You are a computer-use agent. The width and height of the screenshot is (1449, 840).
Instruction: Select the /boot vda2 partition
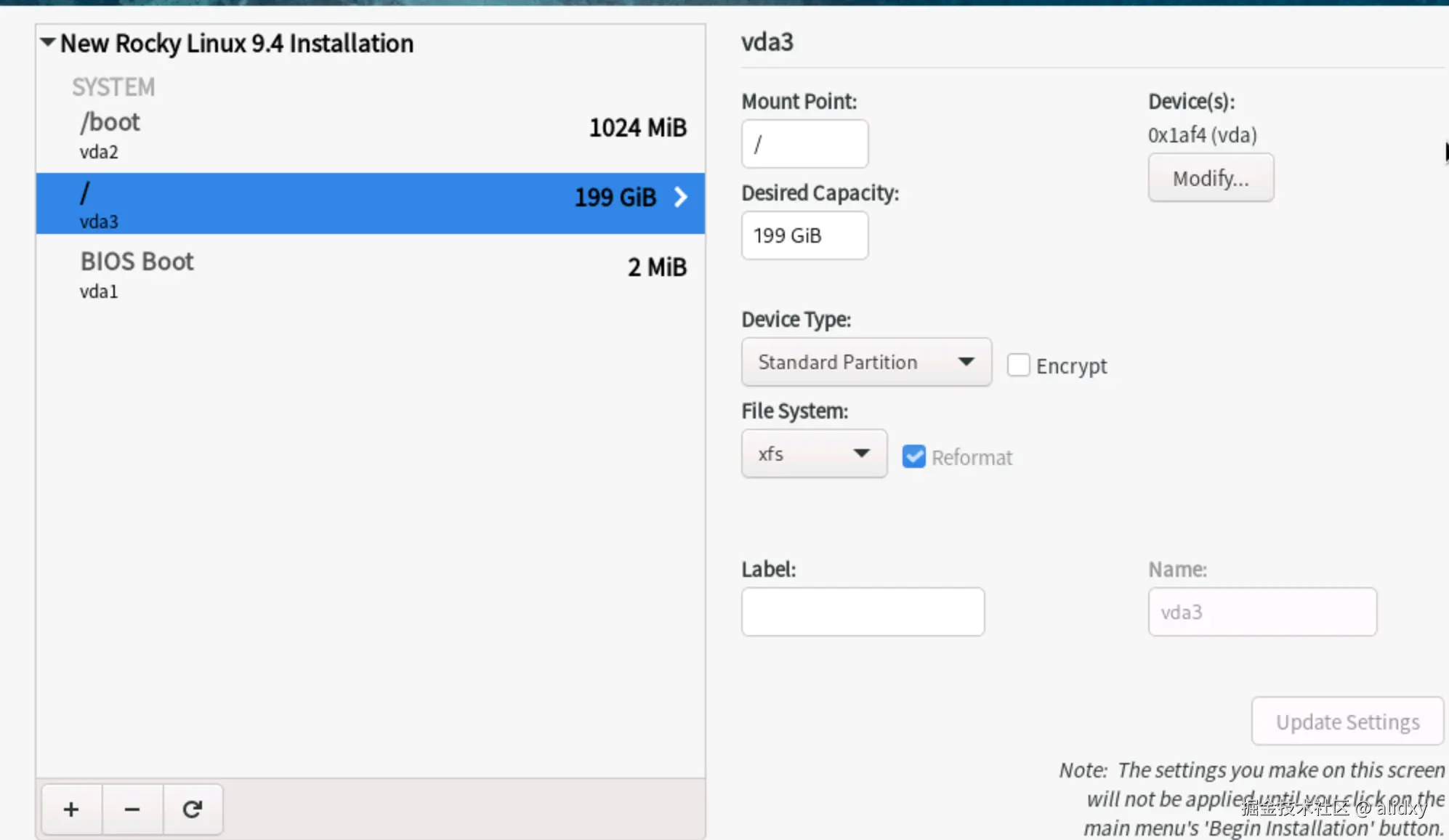click(291, 135)
